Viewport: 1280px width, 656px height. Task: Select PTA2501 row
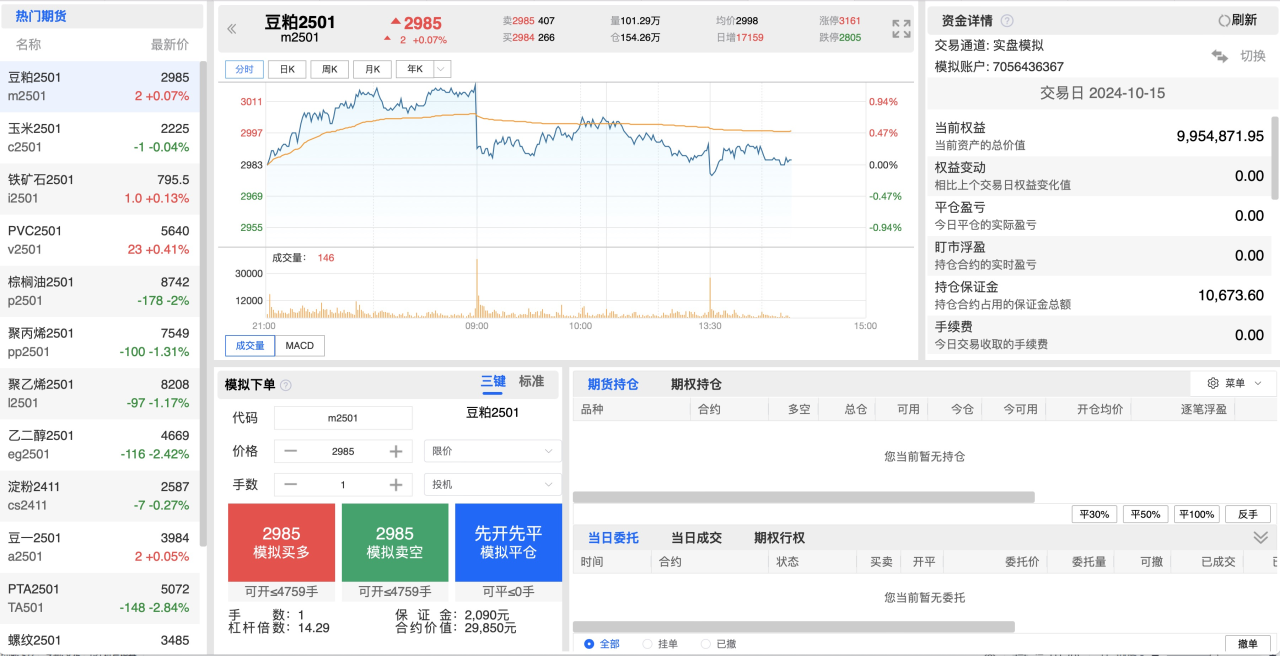tap(99, 598)
